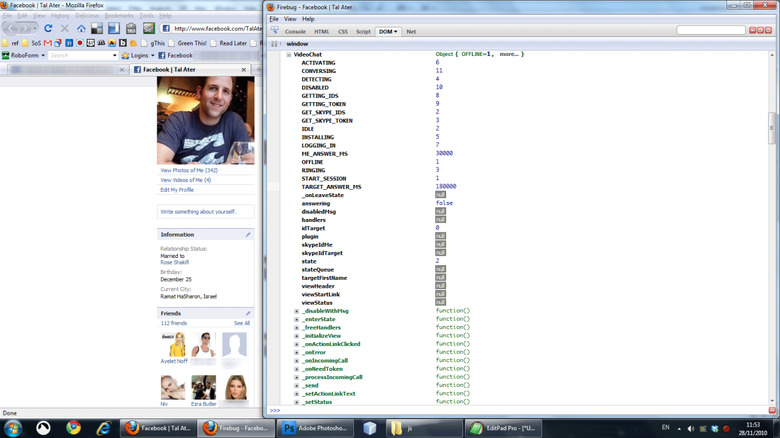Switch to the Firebug Console tab
780x438 pixels.
pyautogui.click(x=295, y=32)
